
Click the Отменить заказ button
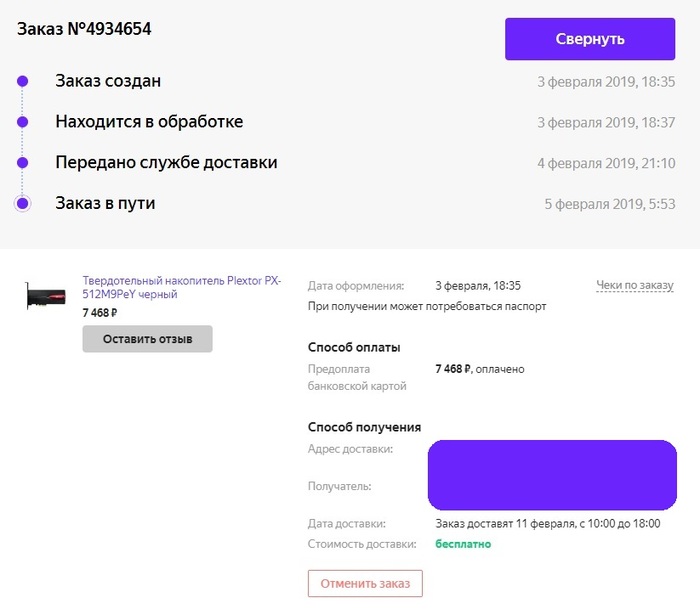(365, 583)
